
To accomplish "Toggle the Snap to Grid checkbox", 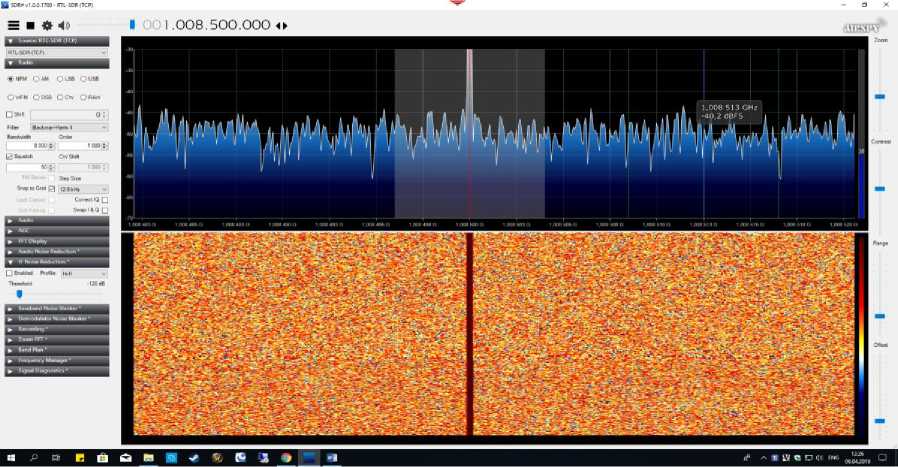I will (x=52, y=188).
